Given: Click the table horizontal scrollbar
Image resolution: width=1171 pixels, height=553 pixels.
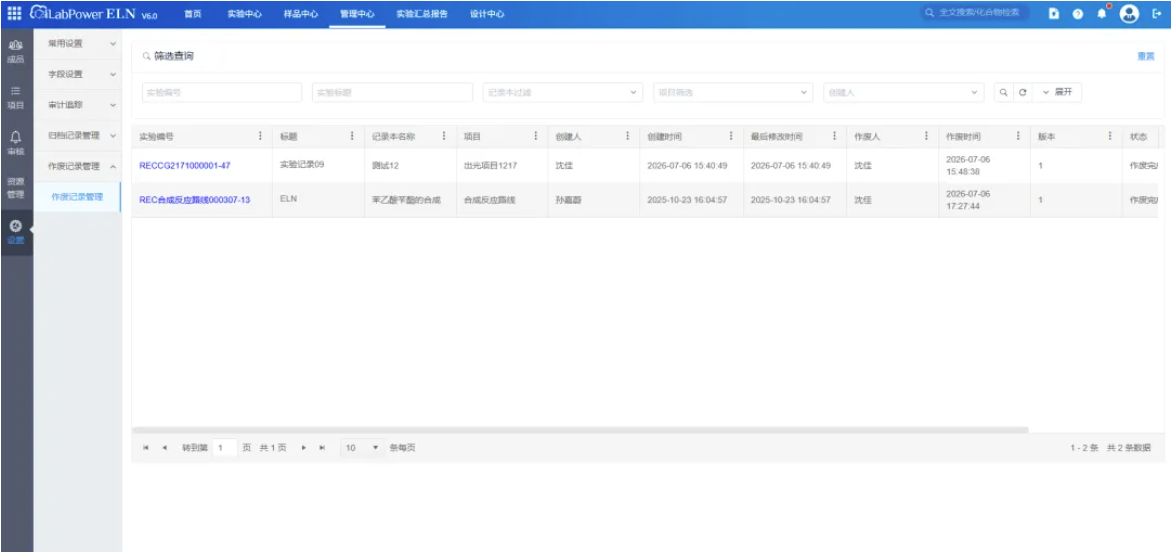Looking at the screenshot, I should 580,430.
